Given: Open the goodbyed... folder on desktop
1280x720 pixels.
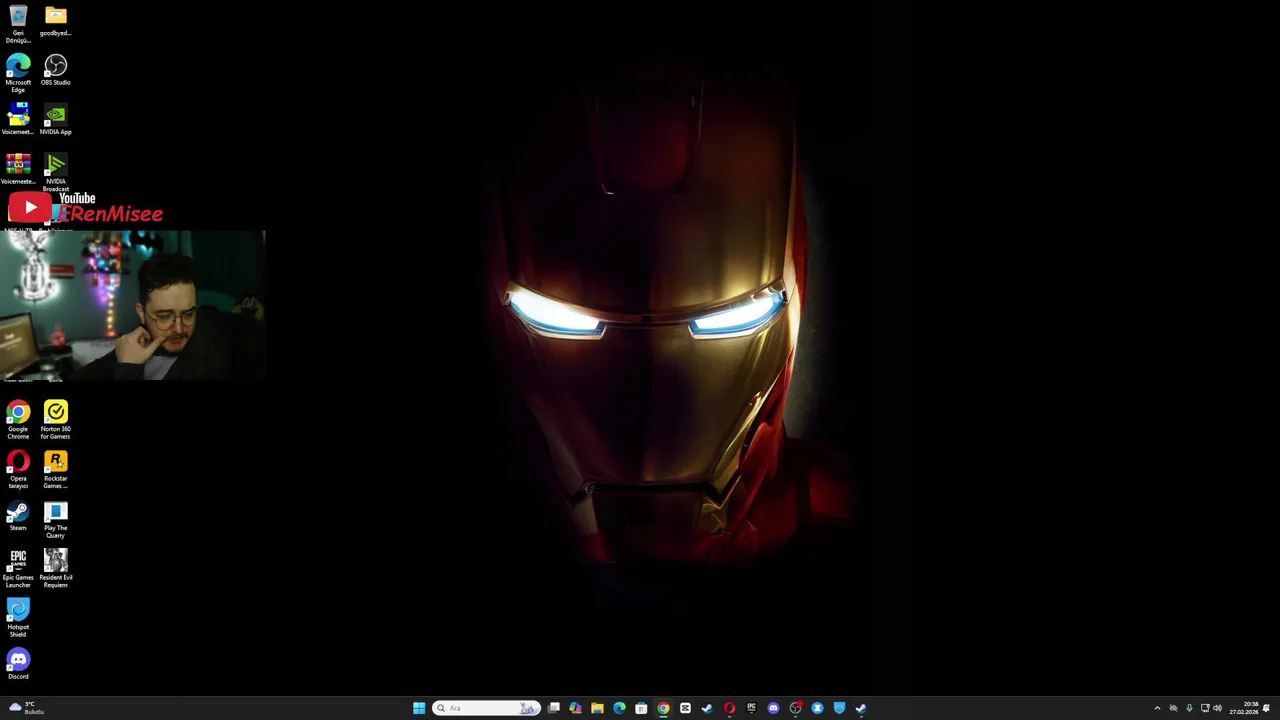Looking at the screenshot, I should pyautogui.click(x=56, y=21).
